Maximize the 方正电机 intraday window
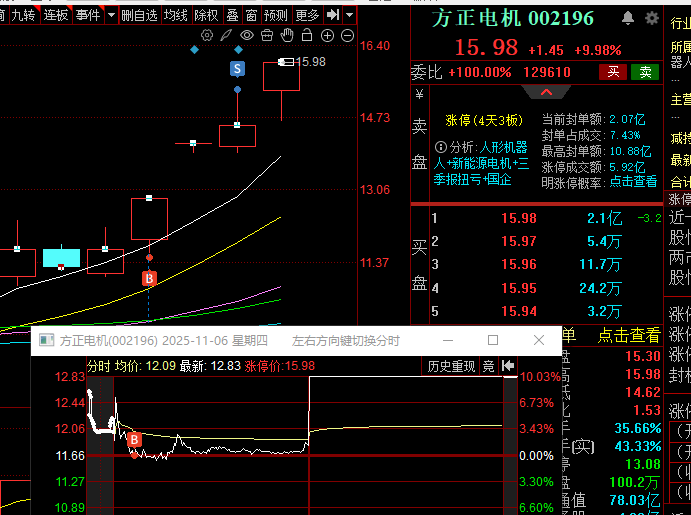The image size is (691, 515). [493, 340]
